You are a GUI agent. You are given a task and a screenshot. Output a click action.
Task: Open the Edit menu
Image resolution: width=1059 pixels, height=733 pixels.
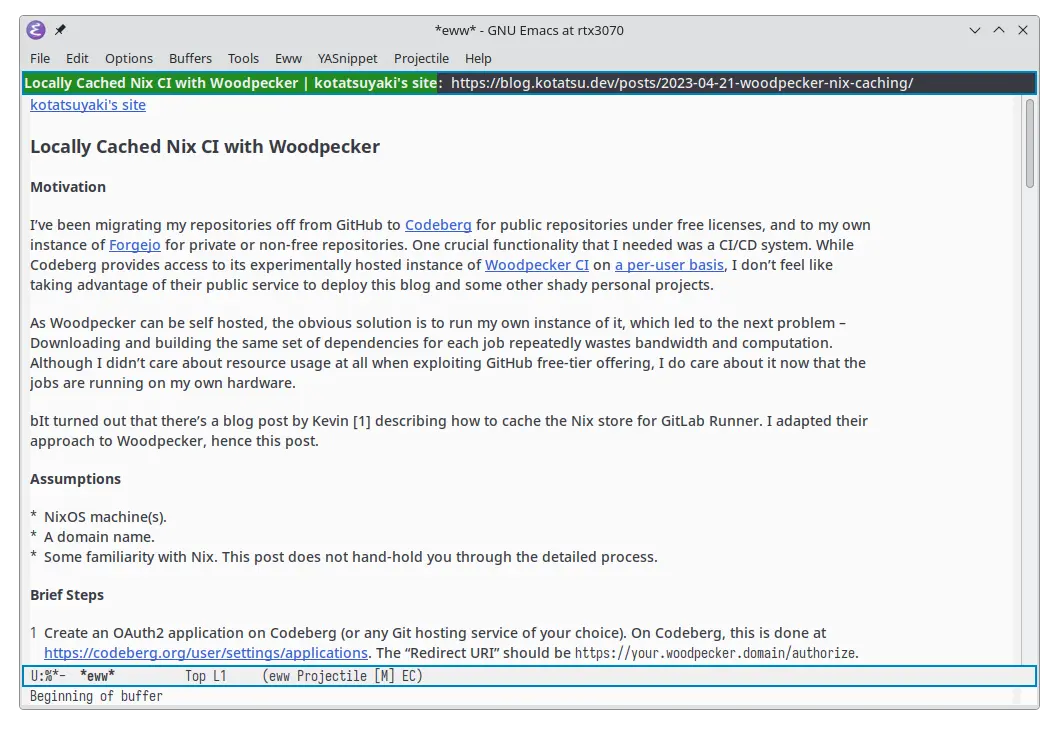(x=77, y=58)
